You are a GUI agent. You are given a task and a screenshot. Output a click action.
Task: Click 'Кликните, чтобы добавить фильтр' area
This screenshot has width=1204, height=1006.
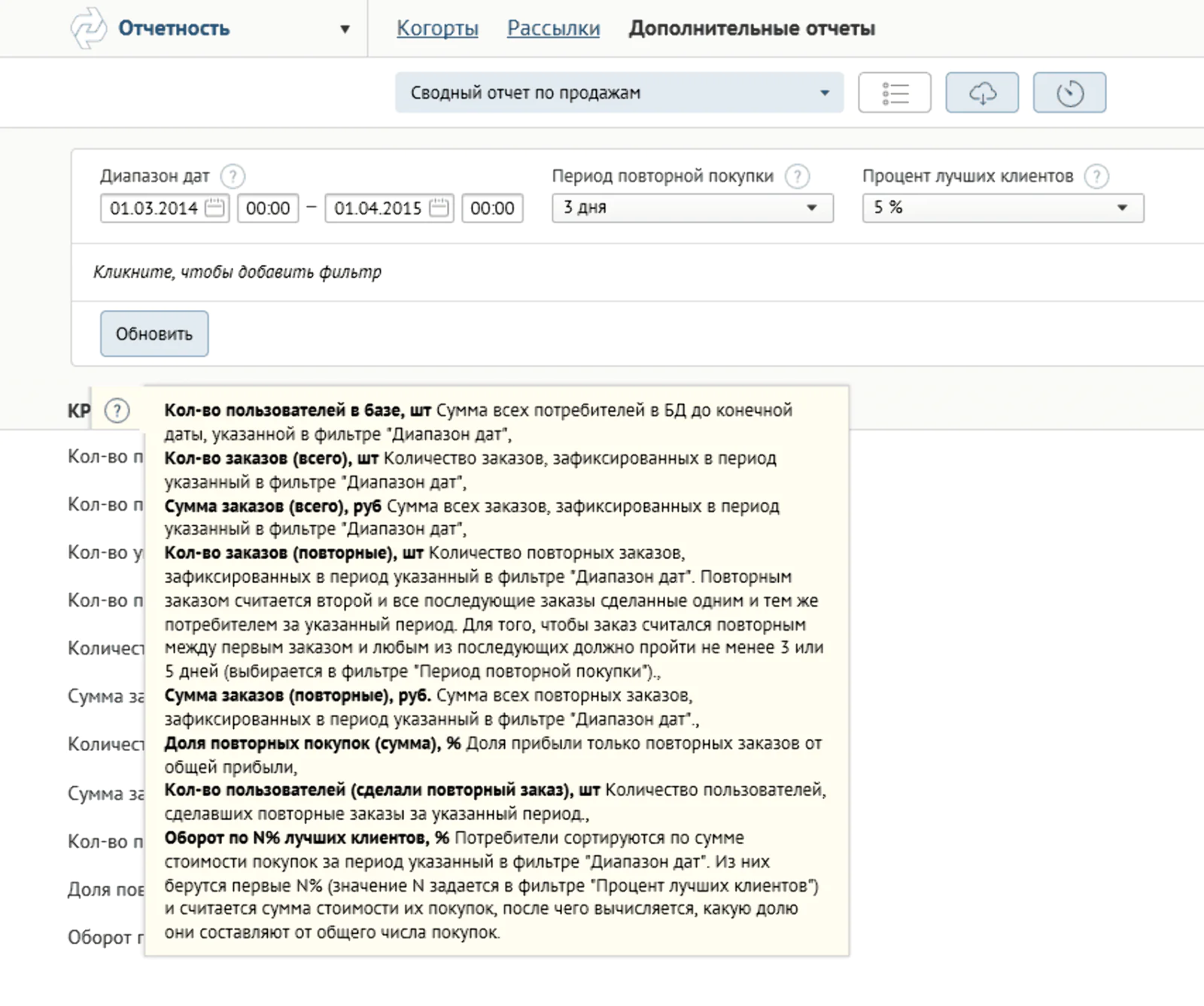click(x=238, y=272)
